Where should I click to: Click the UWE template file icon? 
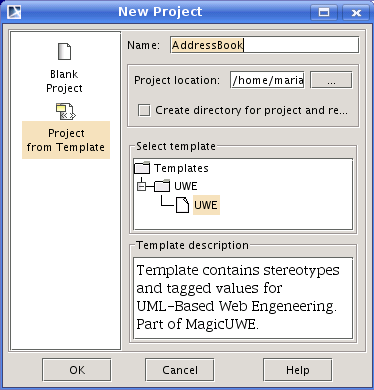coord(182,205)
